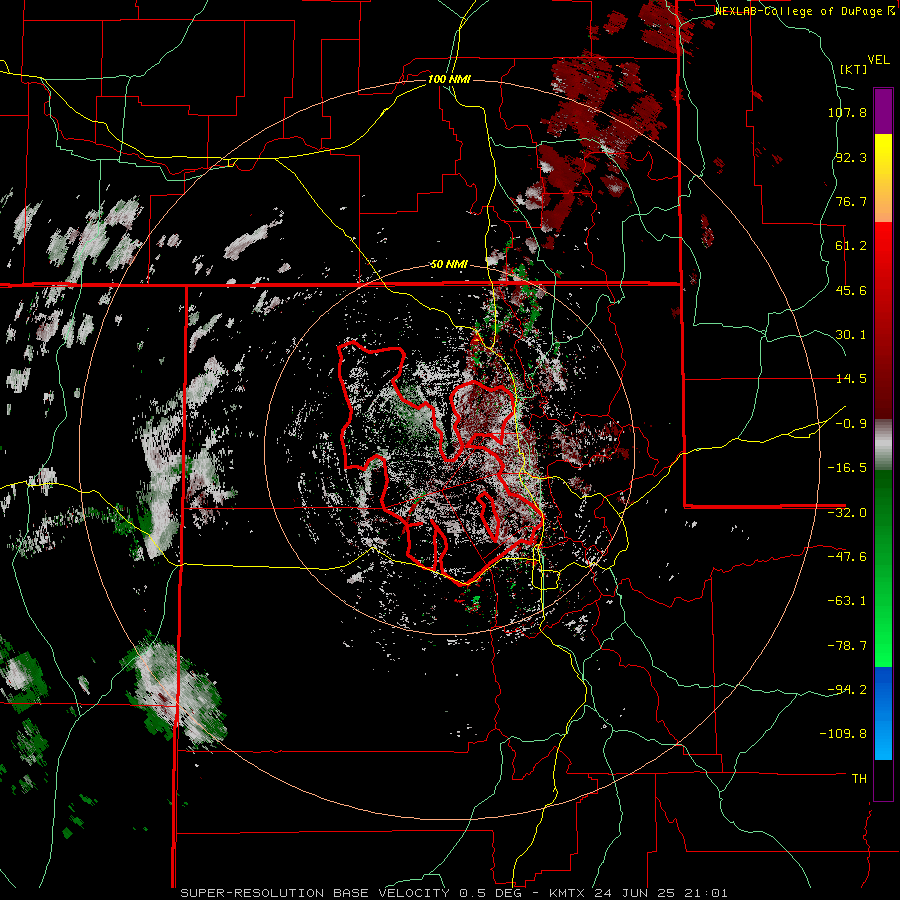
Task: Pick the red segment of the velocity scale
Action: (883, 320)
